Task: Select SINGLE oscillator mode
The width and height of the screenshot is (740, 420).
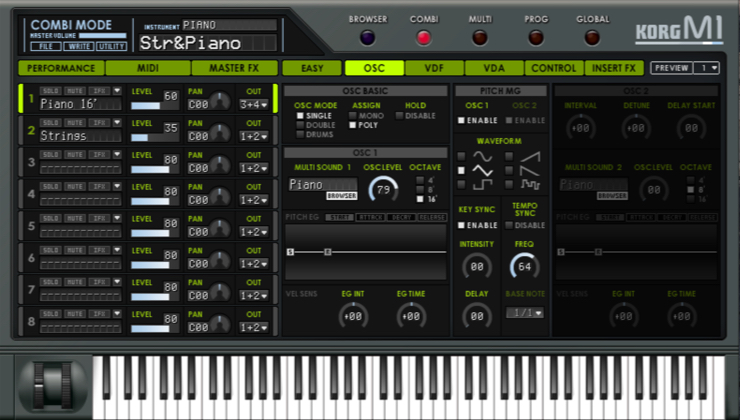Action: [x=300, y=116]
